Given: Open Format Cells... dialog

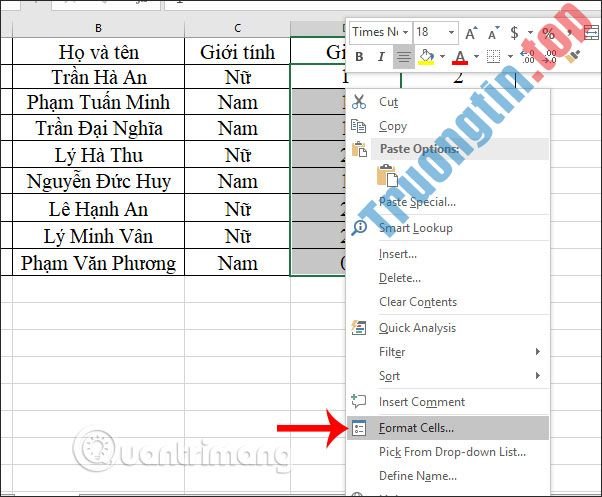Looking at the screenshot, I should click(448, 428).
